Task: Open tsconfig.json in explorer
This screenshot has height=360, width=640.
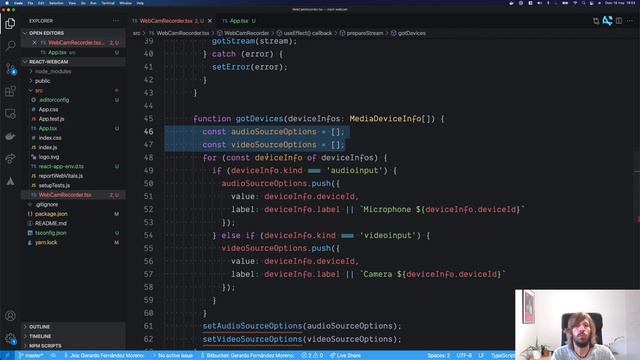Action: point(50,233)
